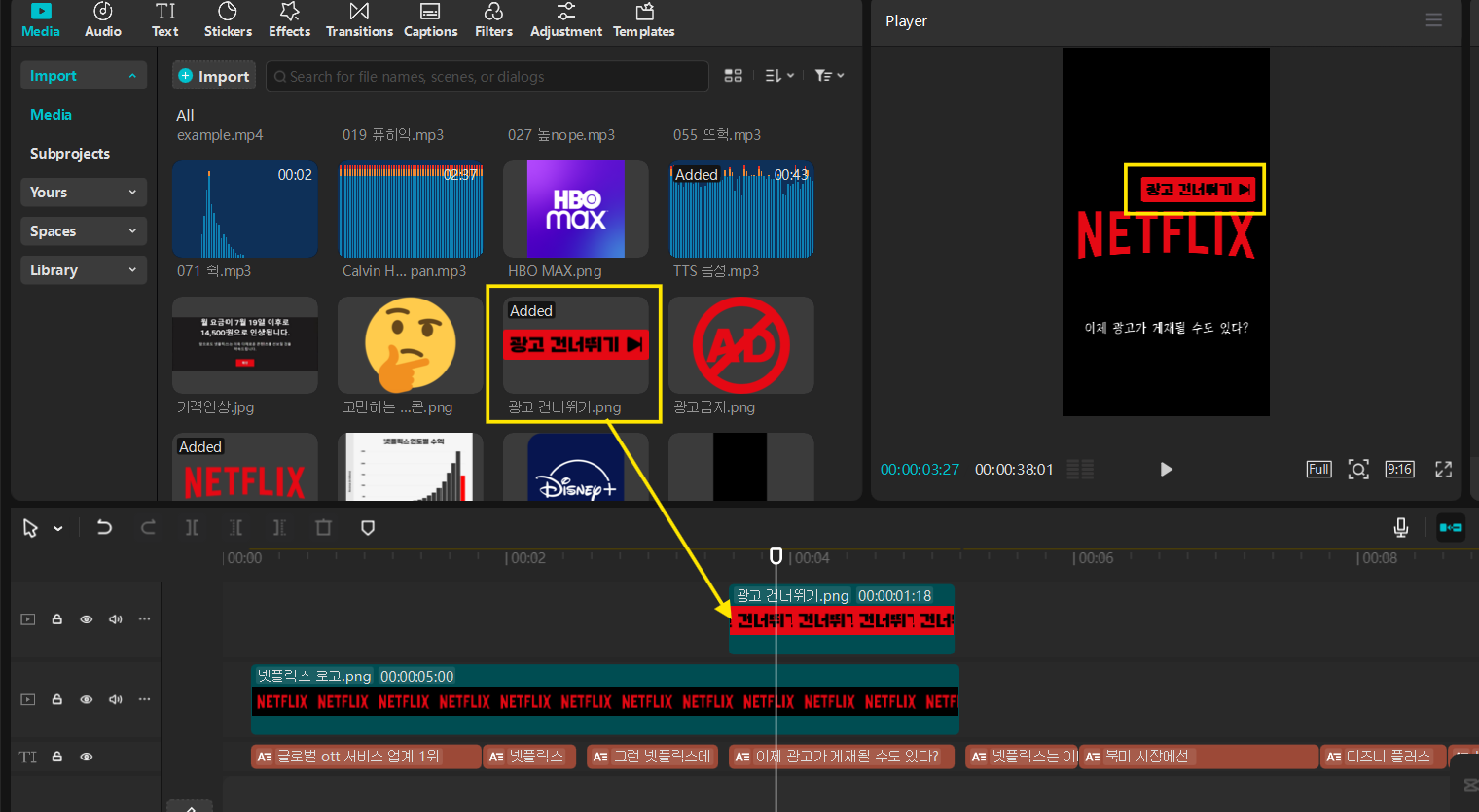Open the Audio tab
The width and height of the screenshot is (1479, 812).
(103, 20)
